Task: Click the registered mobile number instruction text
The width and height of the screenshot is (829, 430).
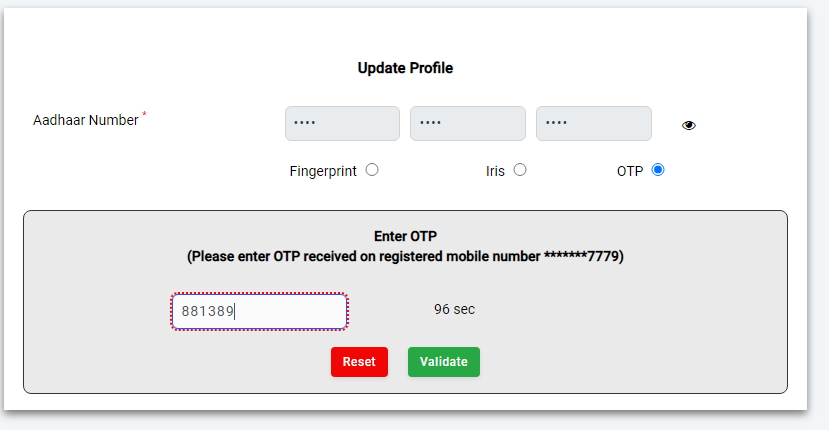Action: tap(405, 257)
